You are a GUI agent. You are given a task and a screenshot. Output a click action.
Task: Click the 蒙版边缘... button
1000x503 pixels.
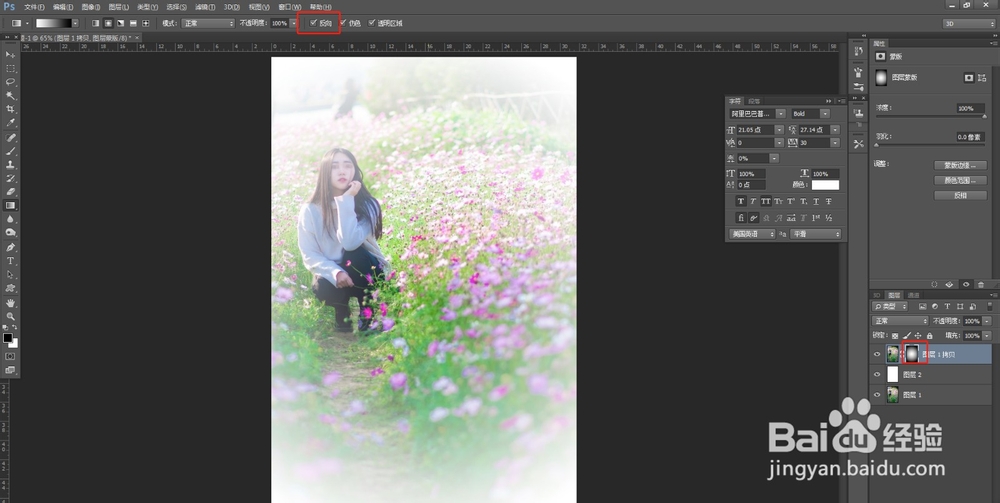[960, 165]
